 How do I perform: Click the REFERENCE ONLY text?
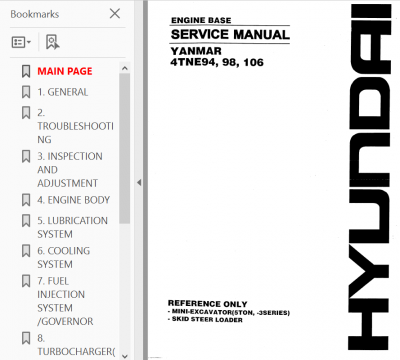tap(208, 304)
